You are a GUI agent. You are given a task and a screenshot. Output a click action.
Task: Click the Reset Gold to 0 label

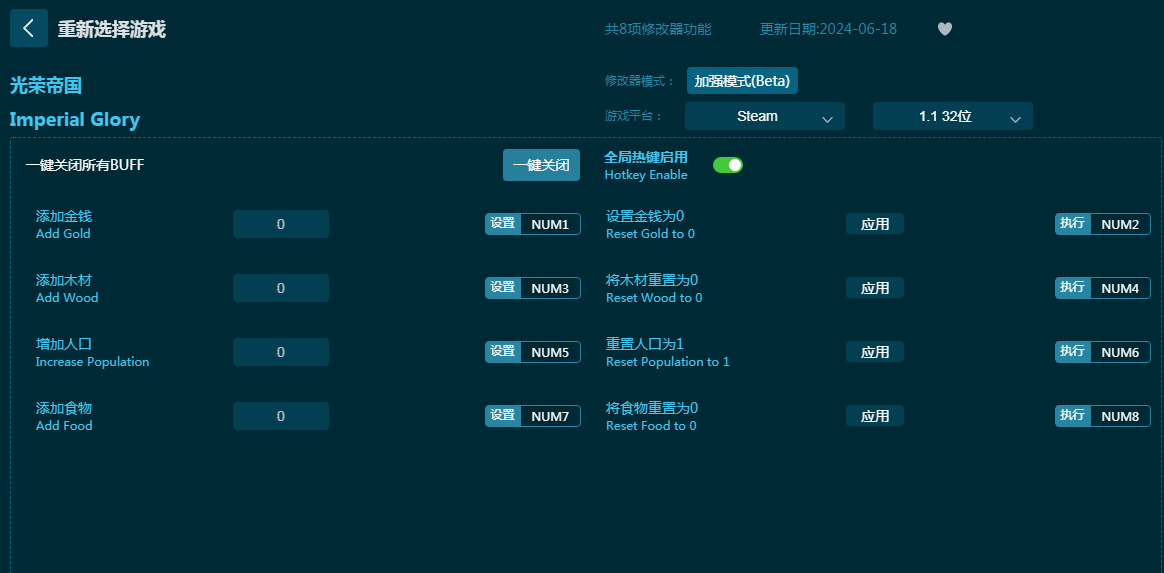click(x=650, y=234)
